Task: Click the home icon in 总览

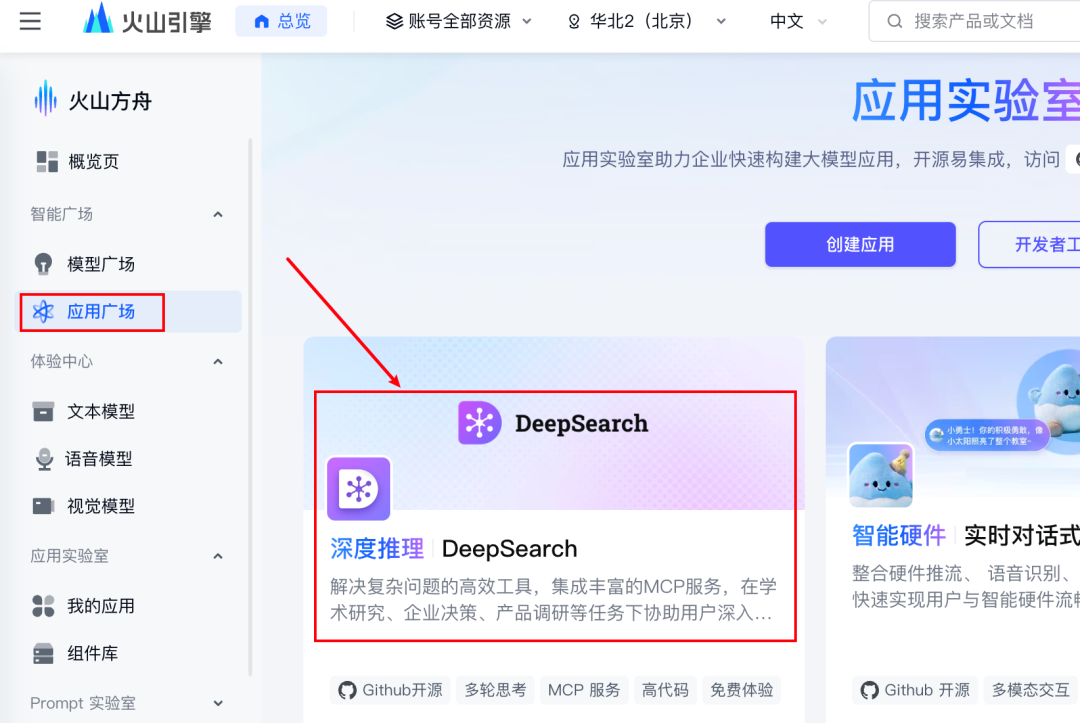Action: (262, 21)
